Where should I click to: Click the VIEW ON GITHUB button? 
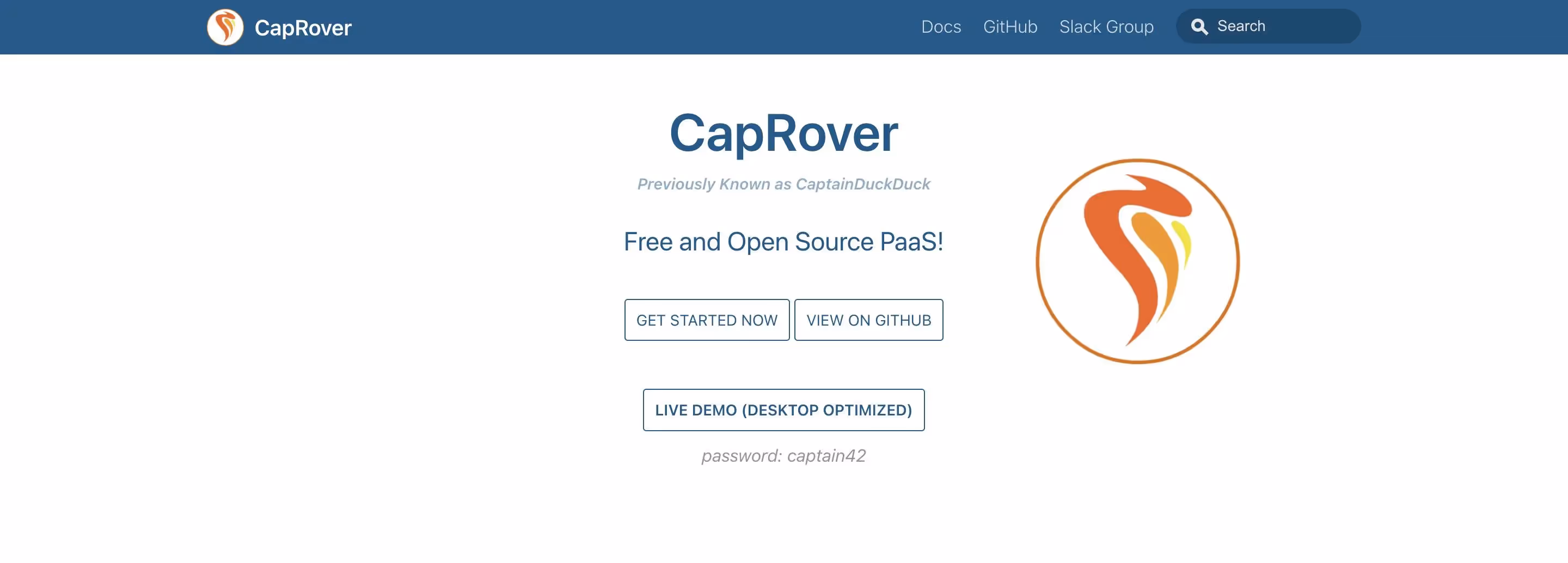(868, 320)
